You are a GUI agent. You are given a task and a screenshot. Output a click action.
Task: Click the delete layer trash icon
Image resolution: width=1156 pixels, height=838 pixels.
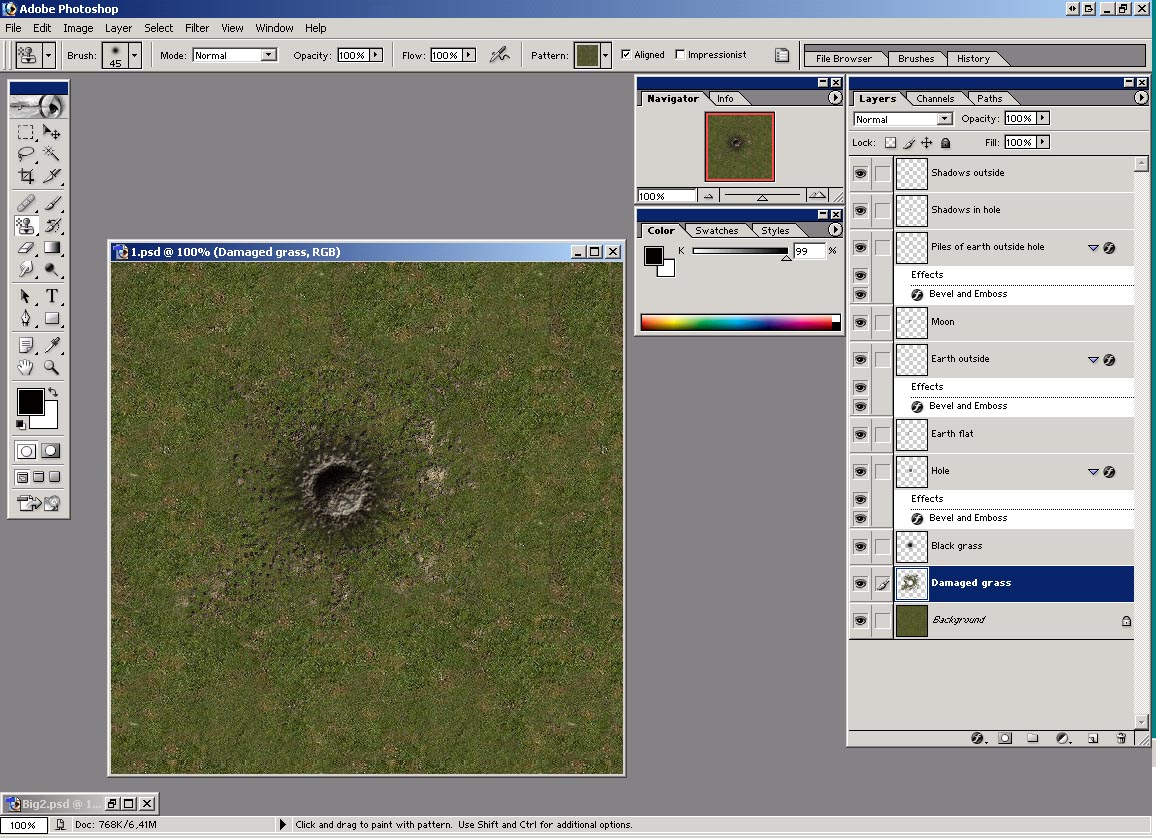[1121, 738]
